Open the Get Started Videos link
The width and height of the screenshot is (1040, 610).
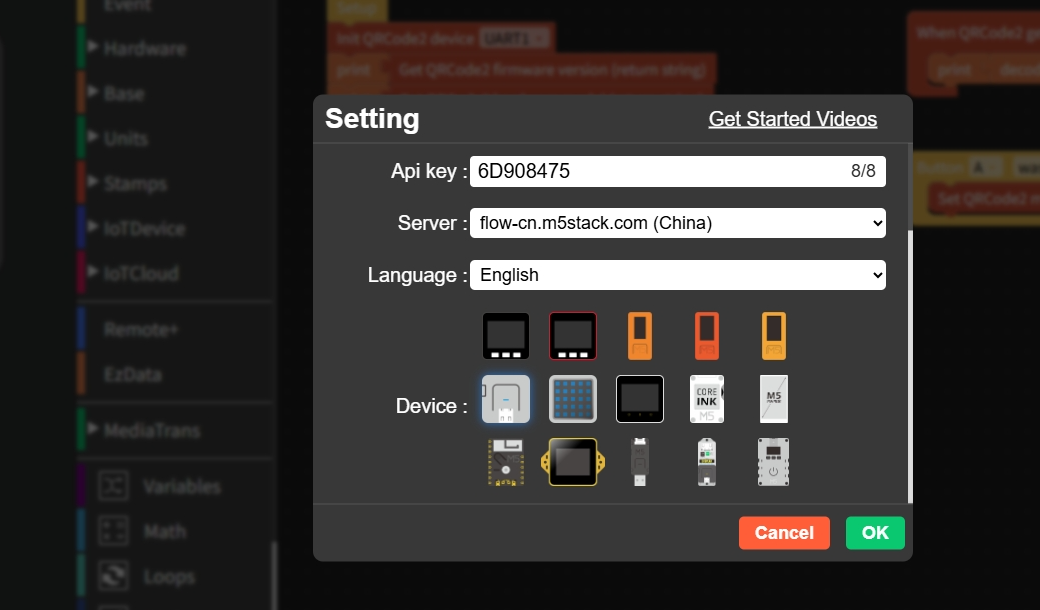click(x=792, y=119)
